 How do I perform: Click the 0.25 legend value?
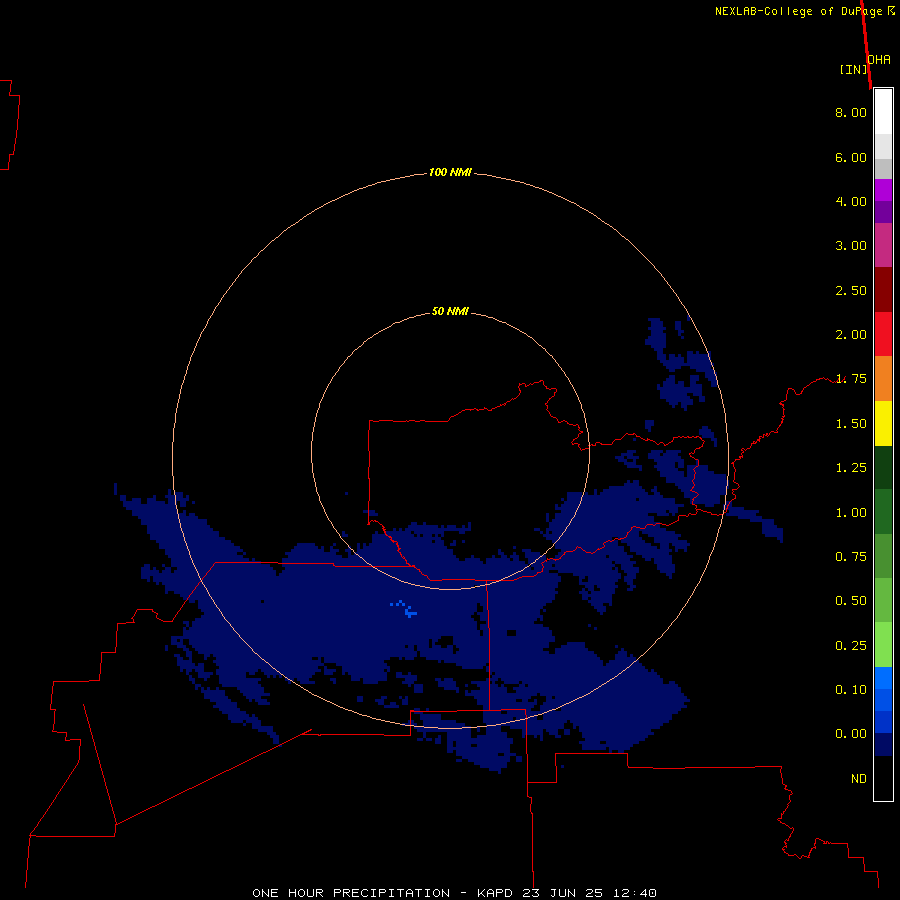851,646
